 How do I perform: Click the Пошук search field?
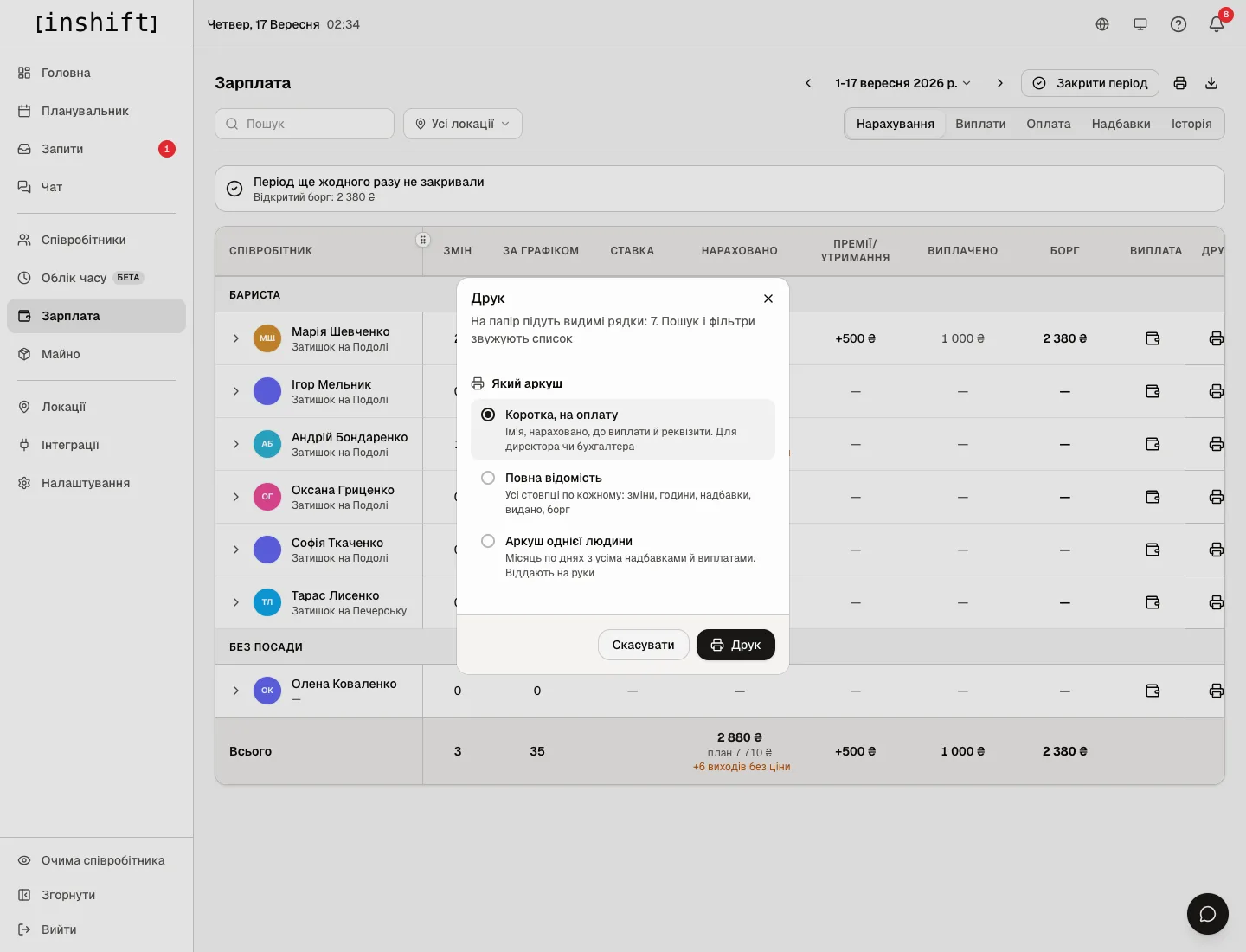click(x=305, y=124)
